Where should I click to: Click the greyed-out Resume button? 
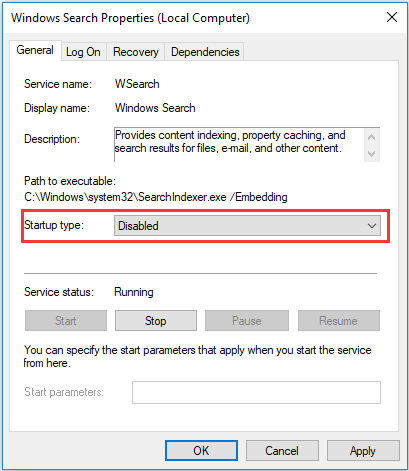tap(339, 321)
